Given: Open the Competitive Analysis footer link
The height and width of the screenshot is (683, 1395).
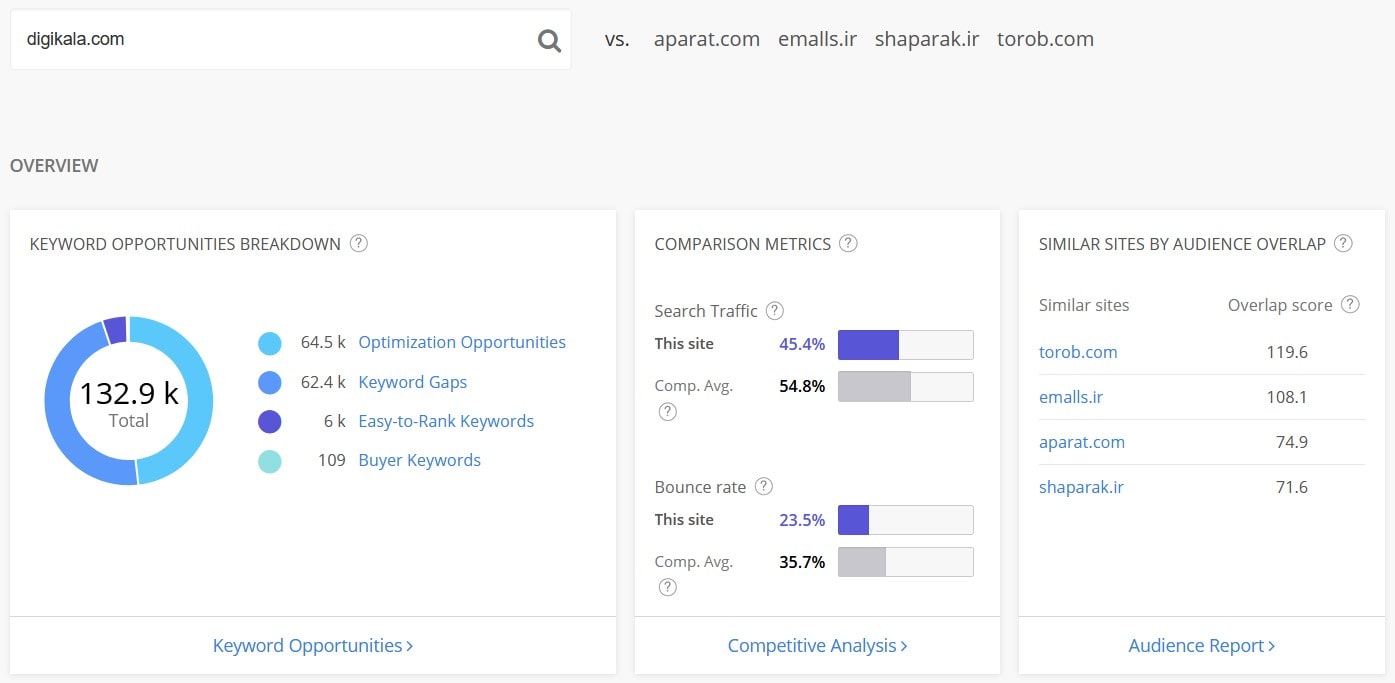Looking at the screenshot, I should [817, 645].
